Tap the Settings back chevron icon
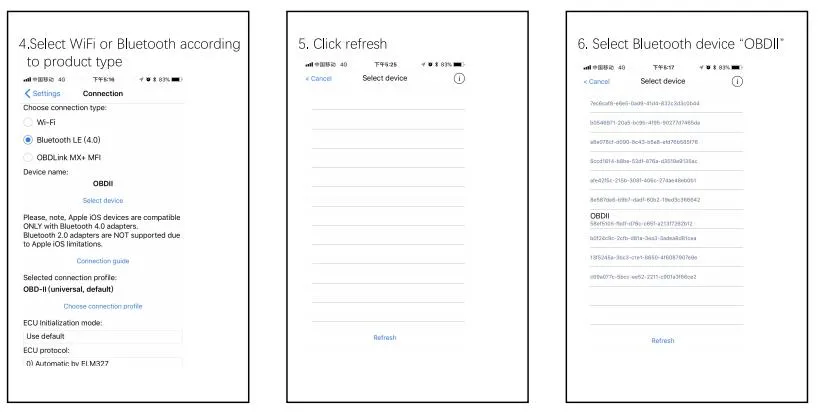Screen dimensions: 818x412 (27, 93)
